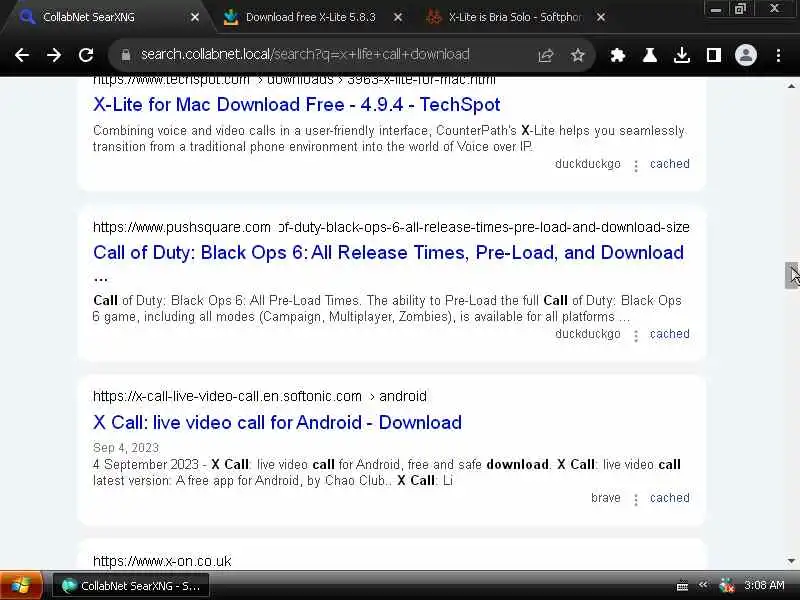Switch to CollabNet SearXNG tab
The height and width of the screenshot is (600, 800).
click(x=107, y=17)
